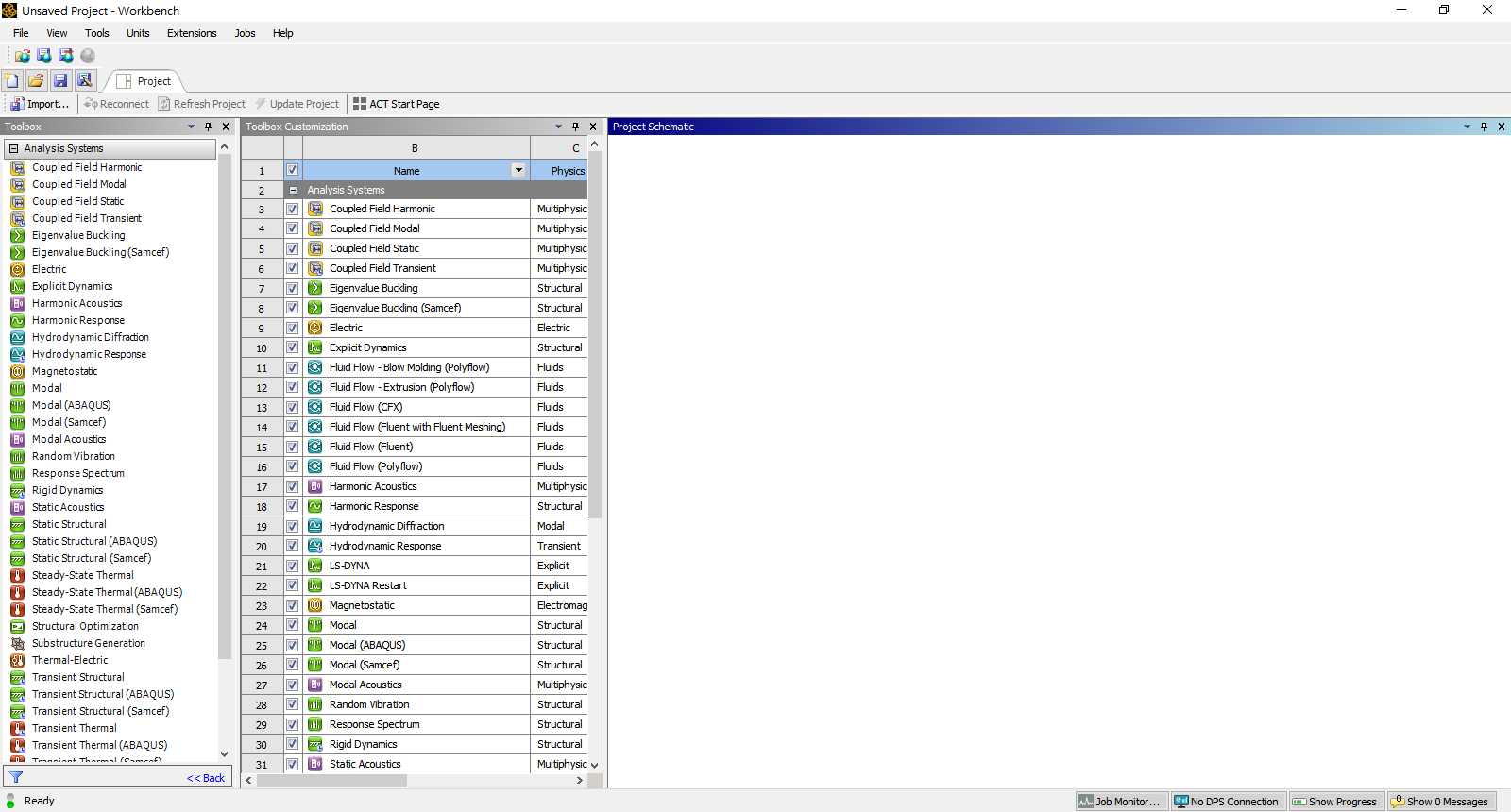Create a new project with the toolbar icon
1511x812 pixels.
coord(11,80)
